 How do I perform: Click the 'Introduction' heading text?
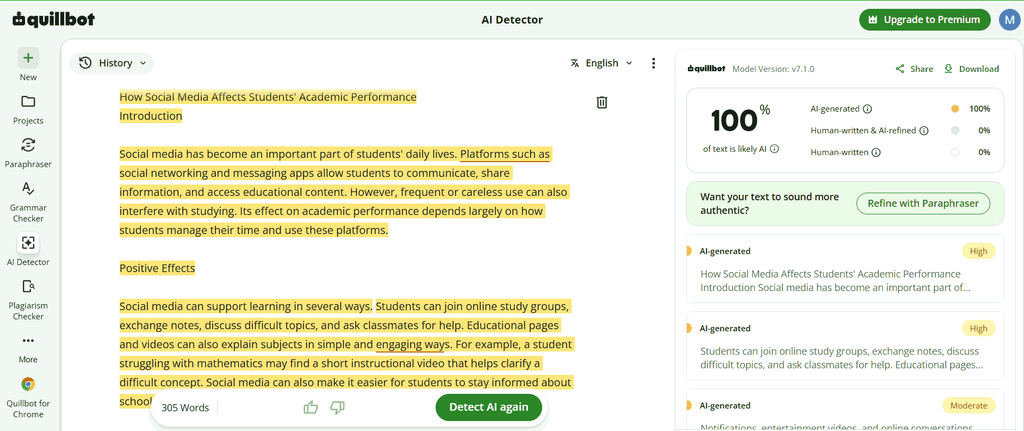tap(150, 116)
